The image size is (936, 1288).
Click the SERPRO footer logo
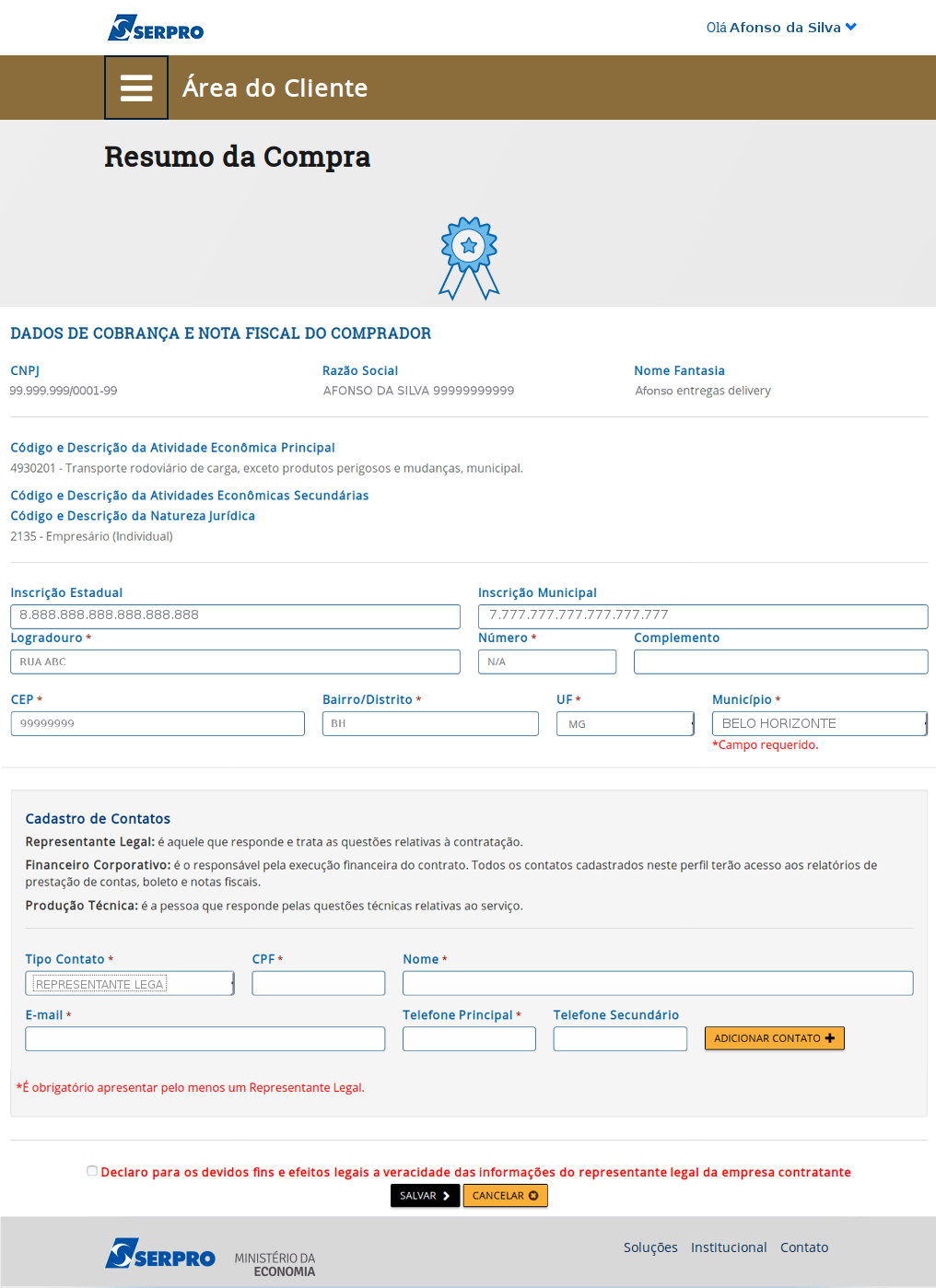click(x=160, y=1254)
